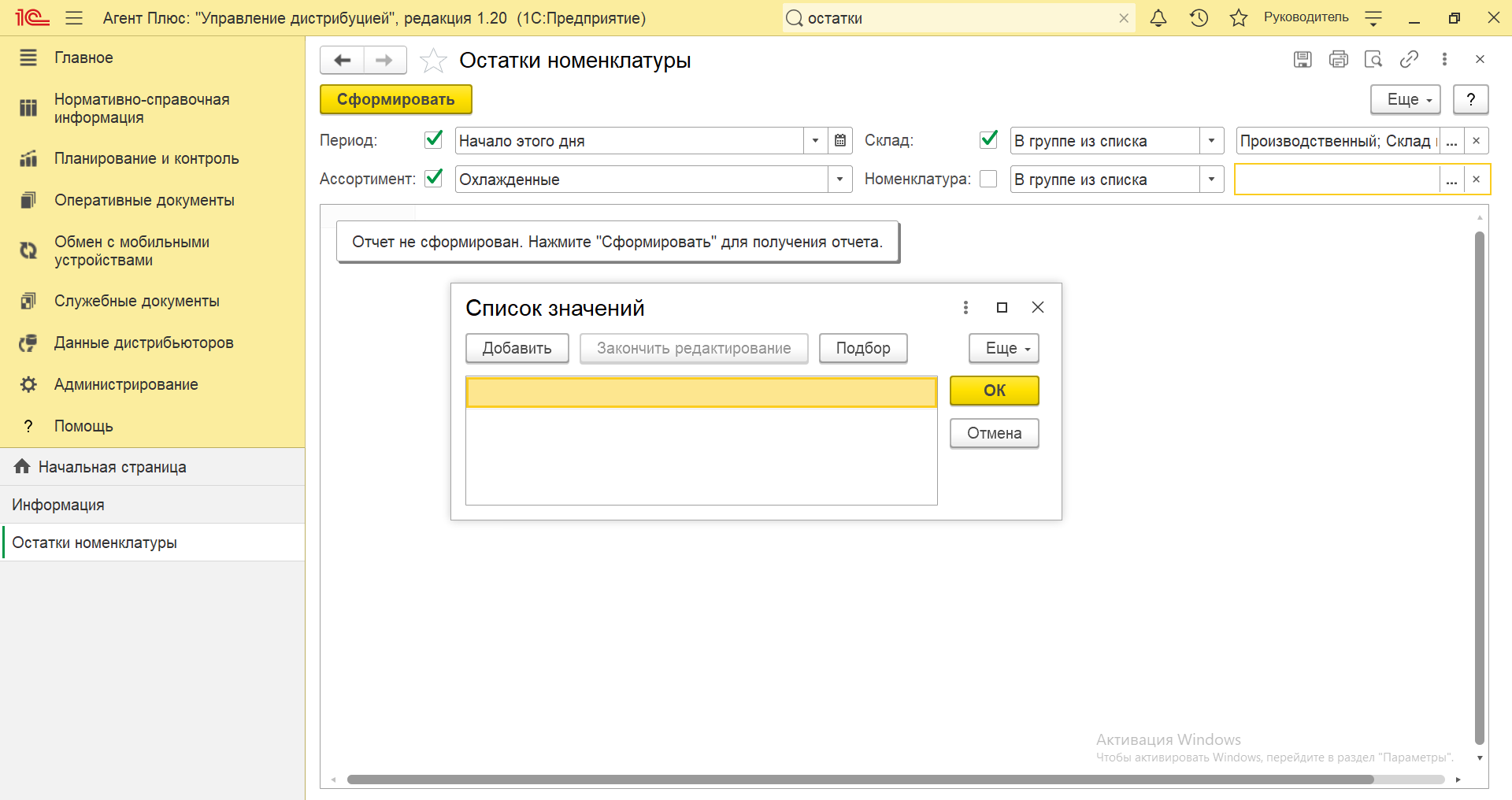Click the search field containing остатки

(959, 18)
